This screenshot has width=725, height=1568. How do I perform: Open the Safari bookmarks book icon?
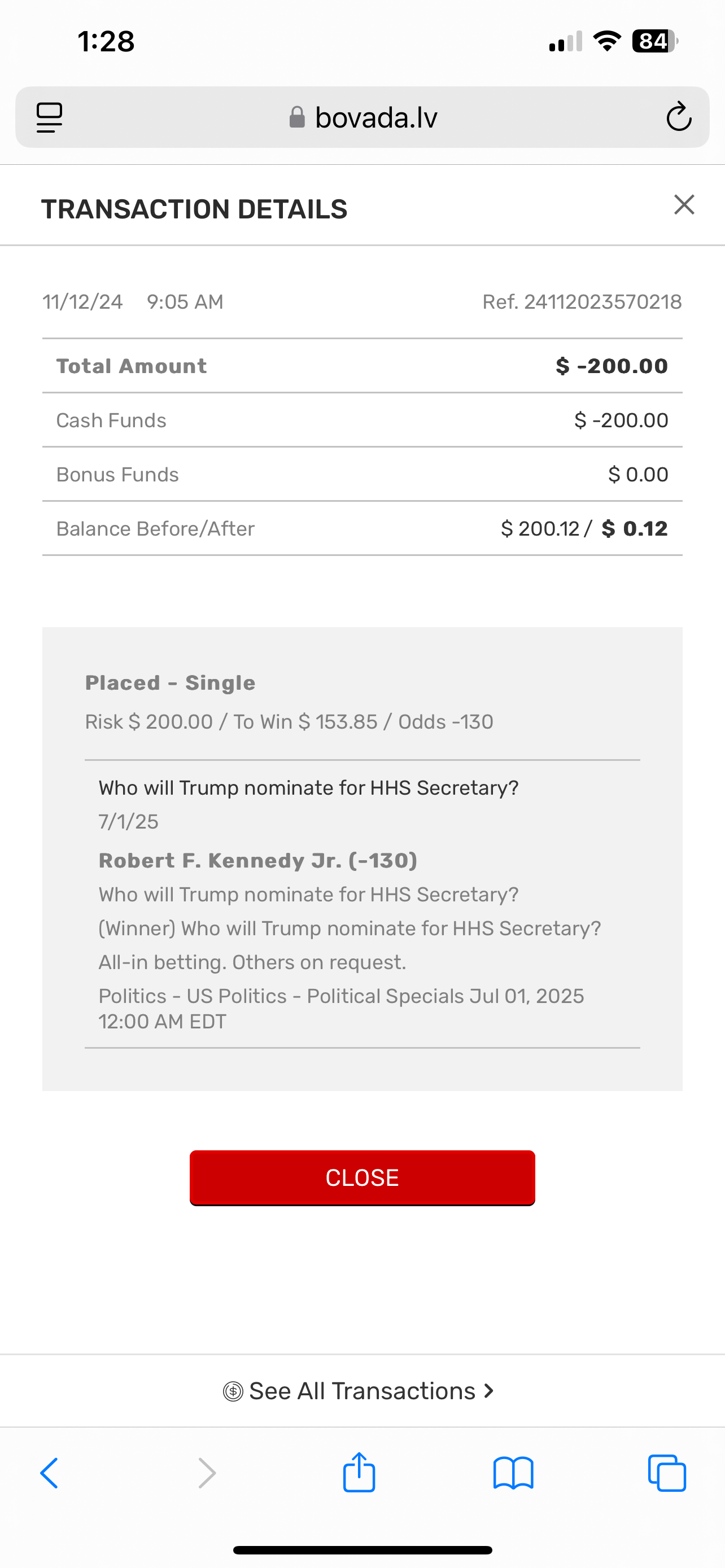point(513,1473)
